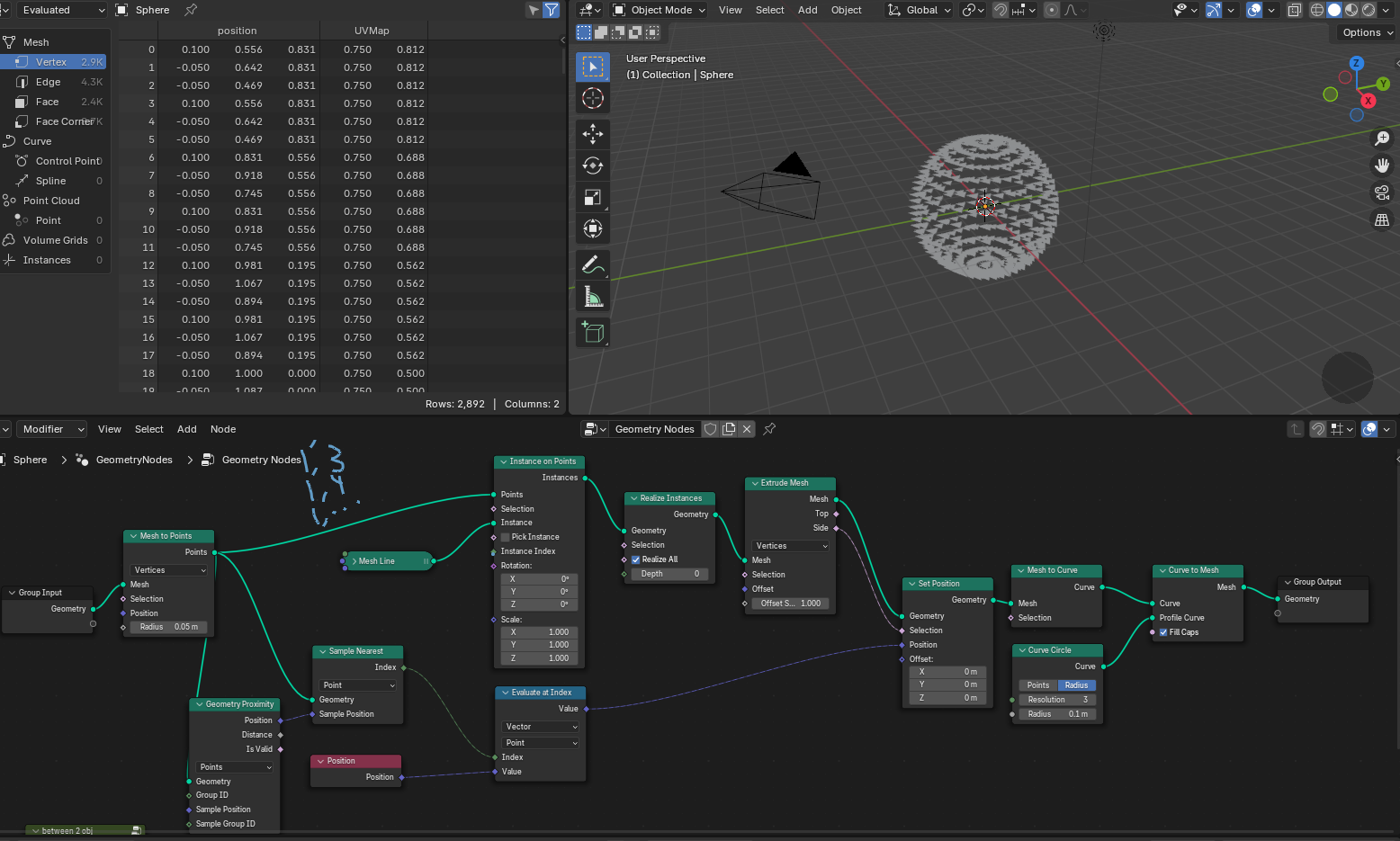Screen dimensions: 1400x841
Task: Click the pan view hand icon
Action: click(x=1382, y=166)
